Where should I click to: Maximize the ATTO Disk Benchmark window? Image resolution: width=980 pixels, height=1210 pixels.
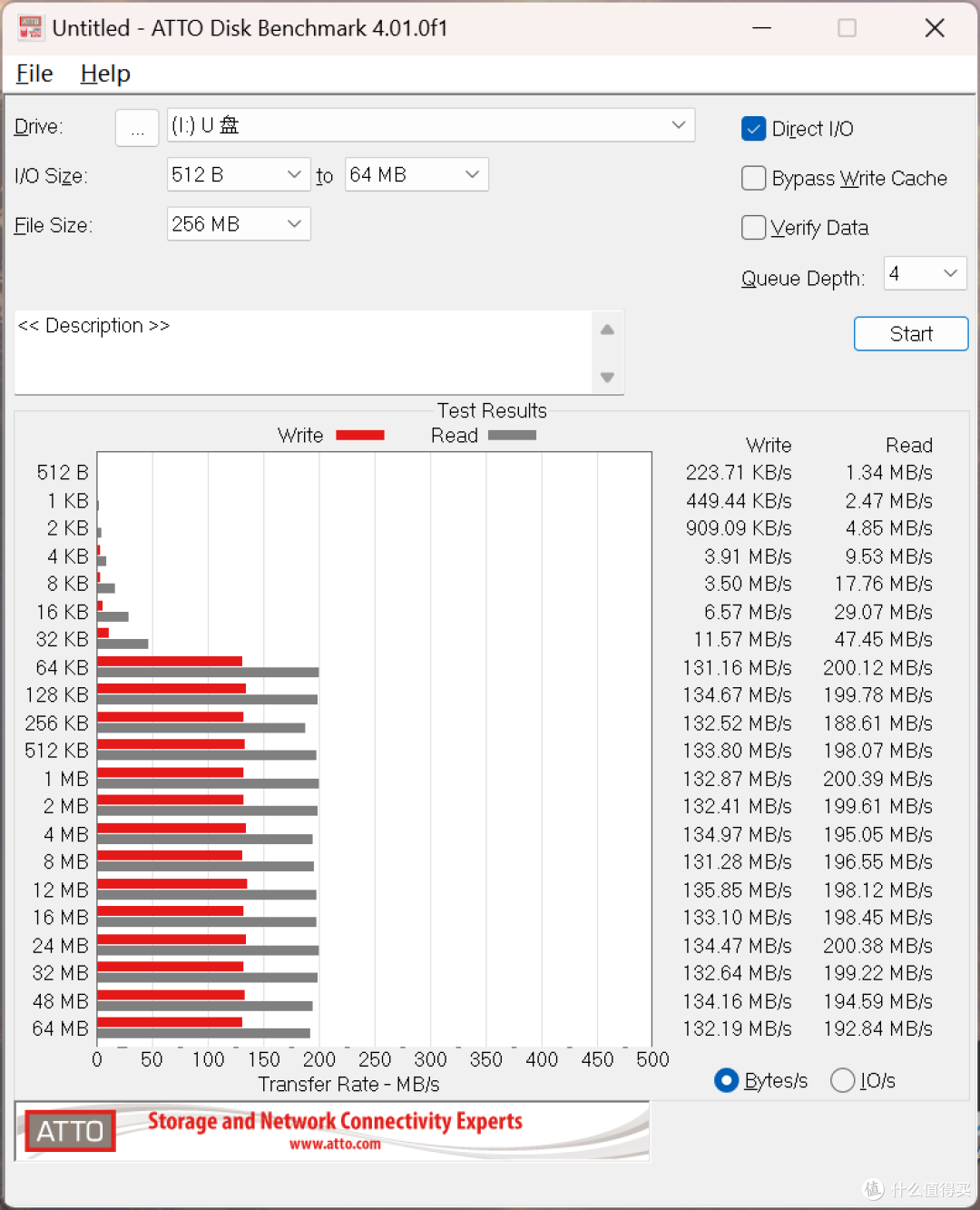pyautogui.click(x=847, y=28)
